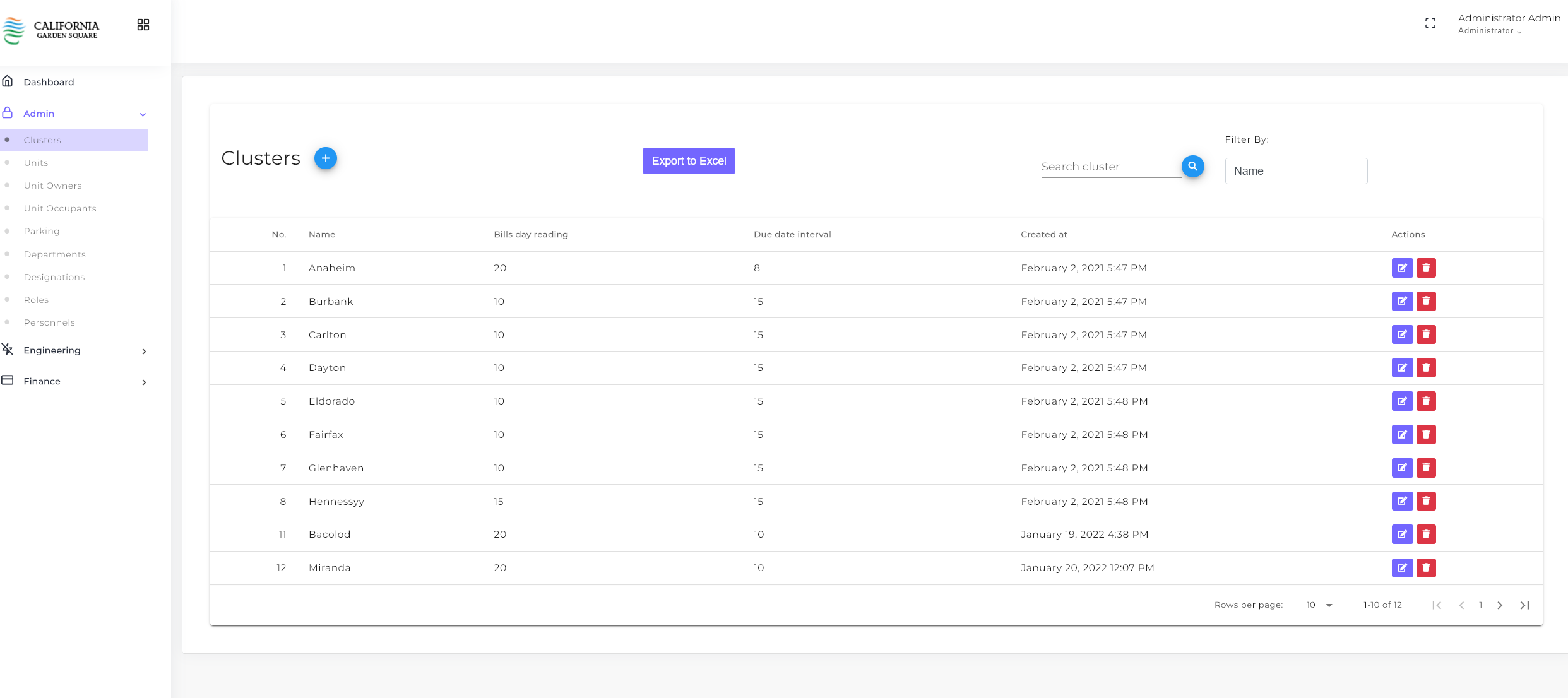Screen dimensions: 1568x698
Task: Open Unit Owners in sidebar
Action: coord(52,186)
